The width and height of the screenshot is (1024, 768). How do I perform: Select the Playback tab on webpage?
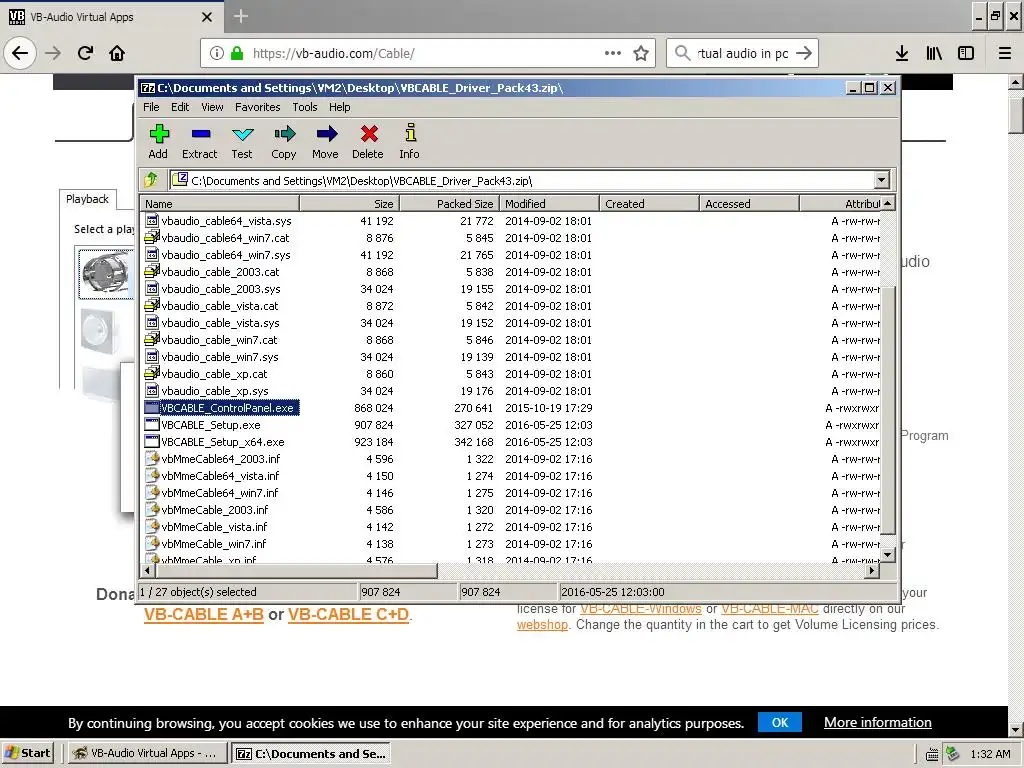[x=88, y=199]
